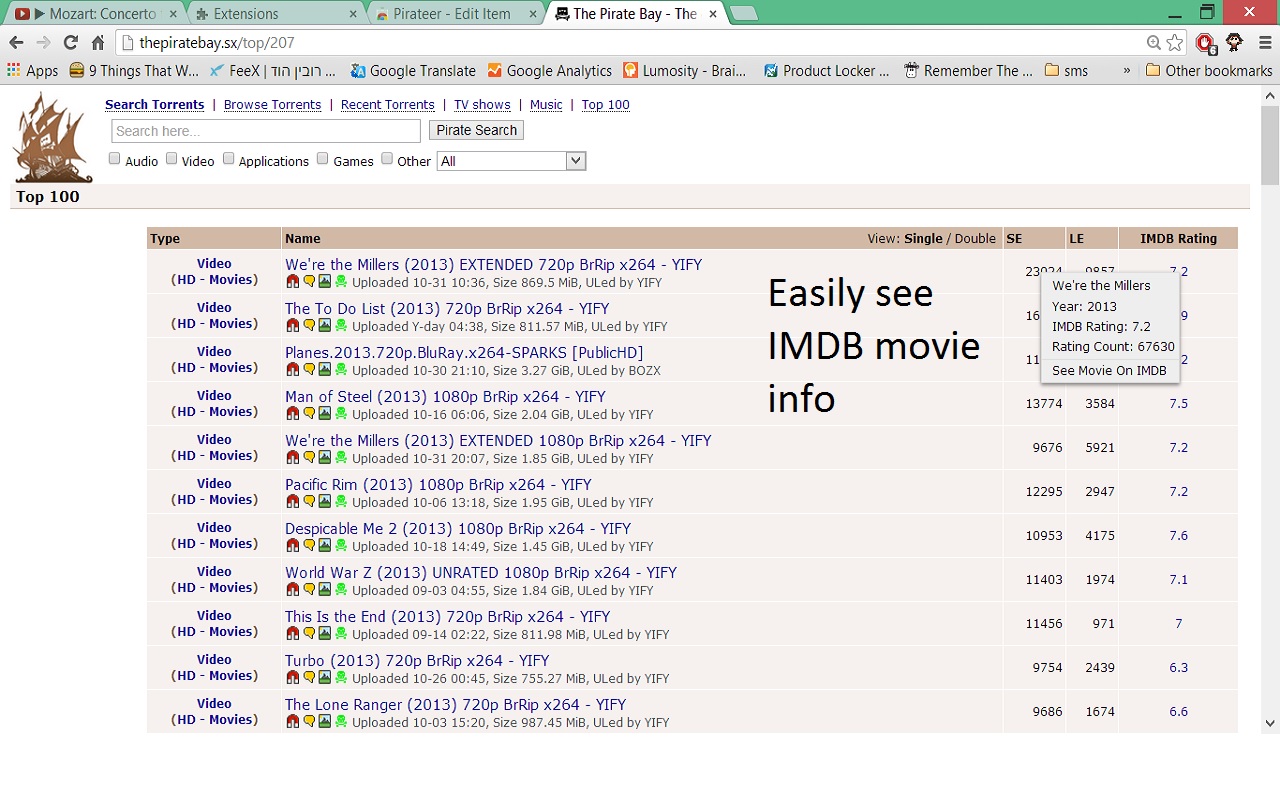
Task: Click the comments icon under World War Z
Action: (x=309, y=590)
